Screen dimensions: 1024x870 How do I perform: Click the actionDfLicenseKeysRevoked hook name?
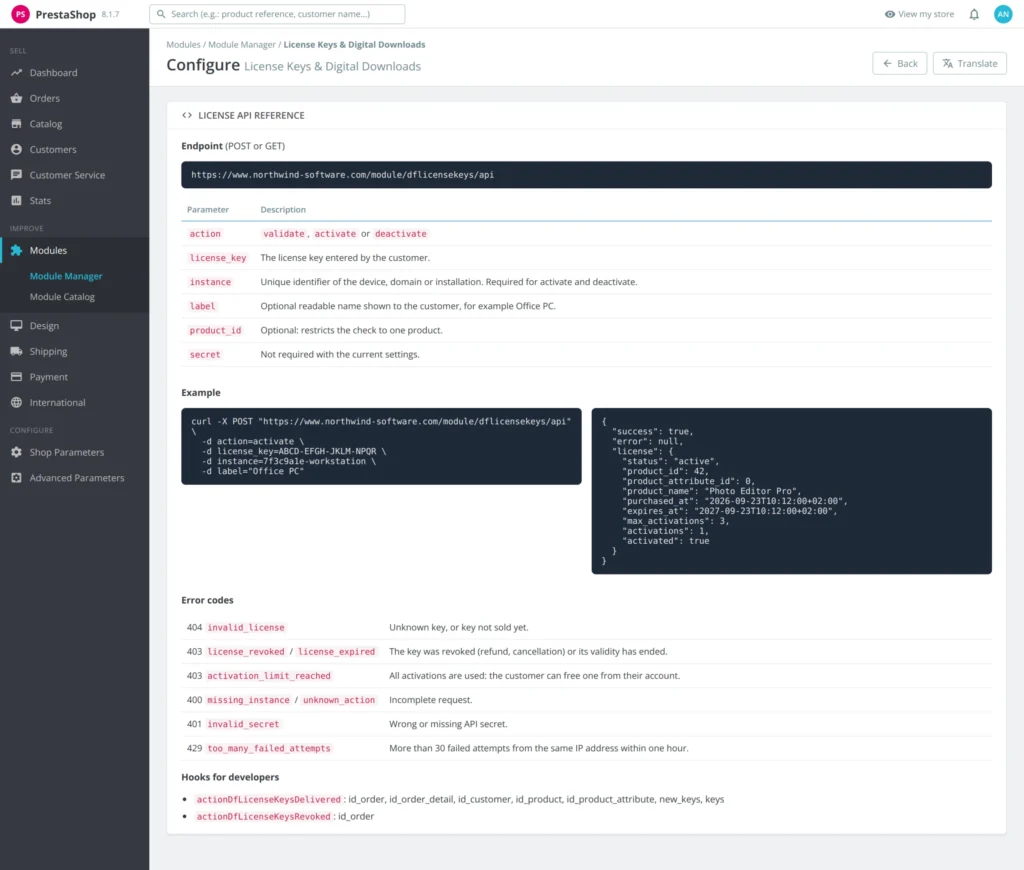click(x=263, y=816)
